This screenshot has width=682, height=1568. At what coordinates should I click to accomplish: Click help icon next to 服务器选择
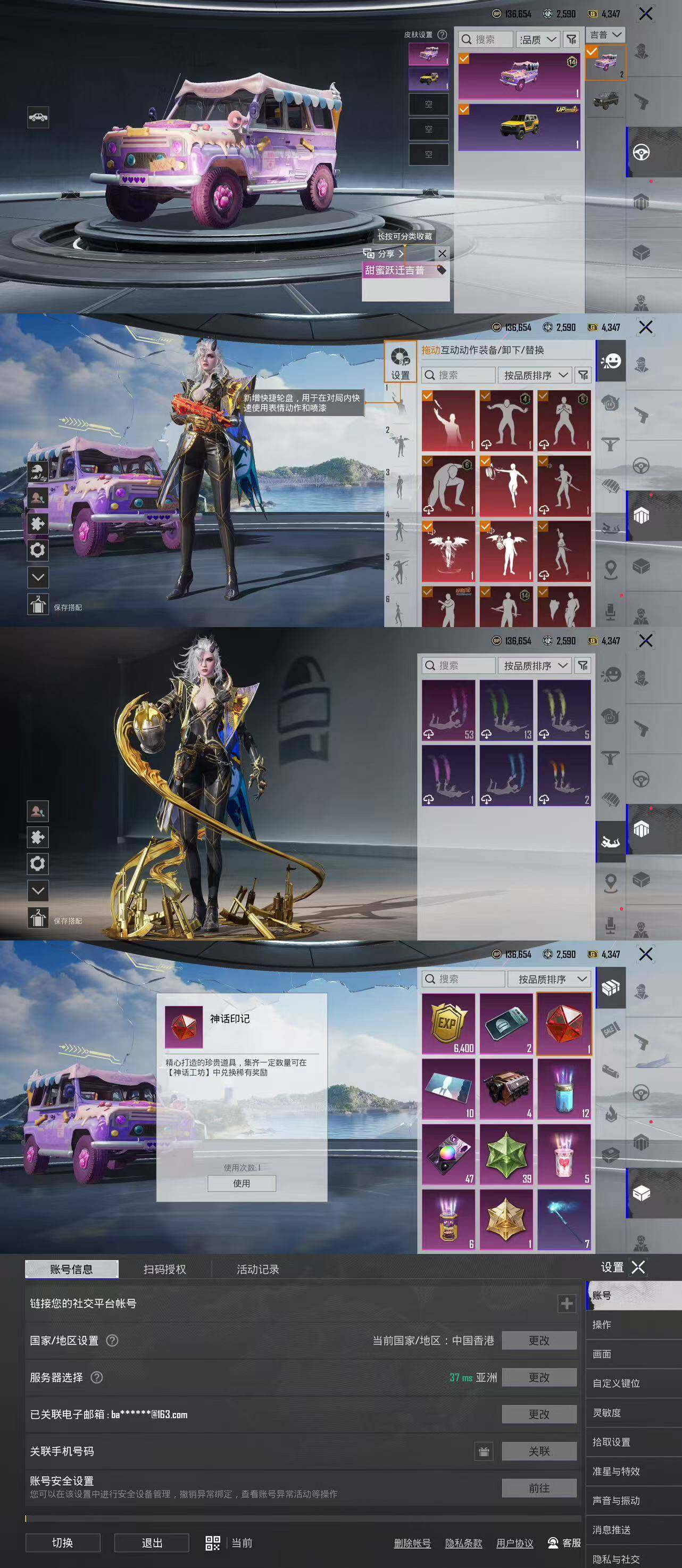coord(97,1377)
